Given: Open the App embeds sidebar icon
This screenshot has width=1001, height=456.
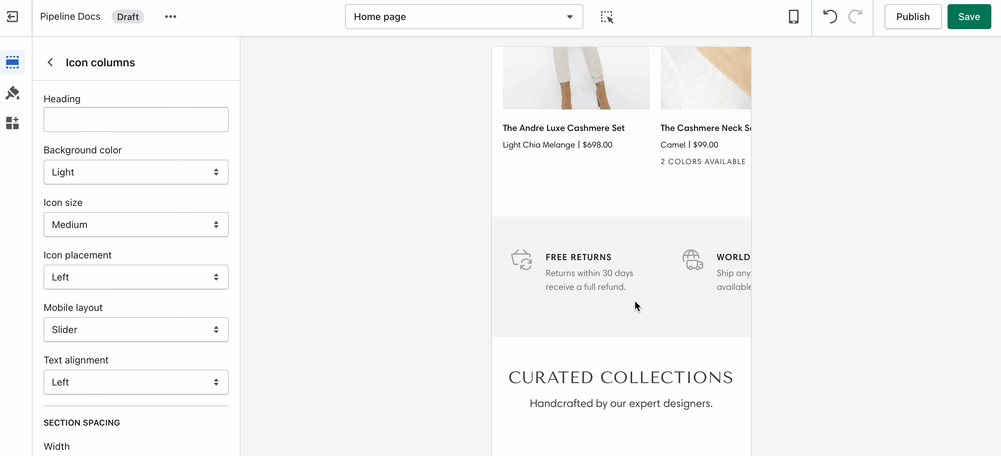Looking at the screenshot, I should [x=13, y=123].
